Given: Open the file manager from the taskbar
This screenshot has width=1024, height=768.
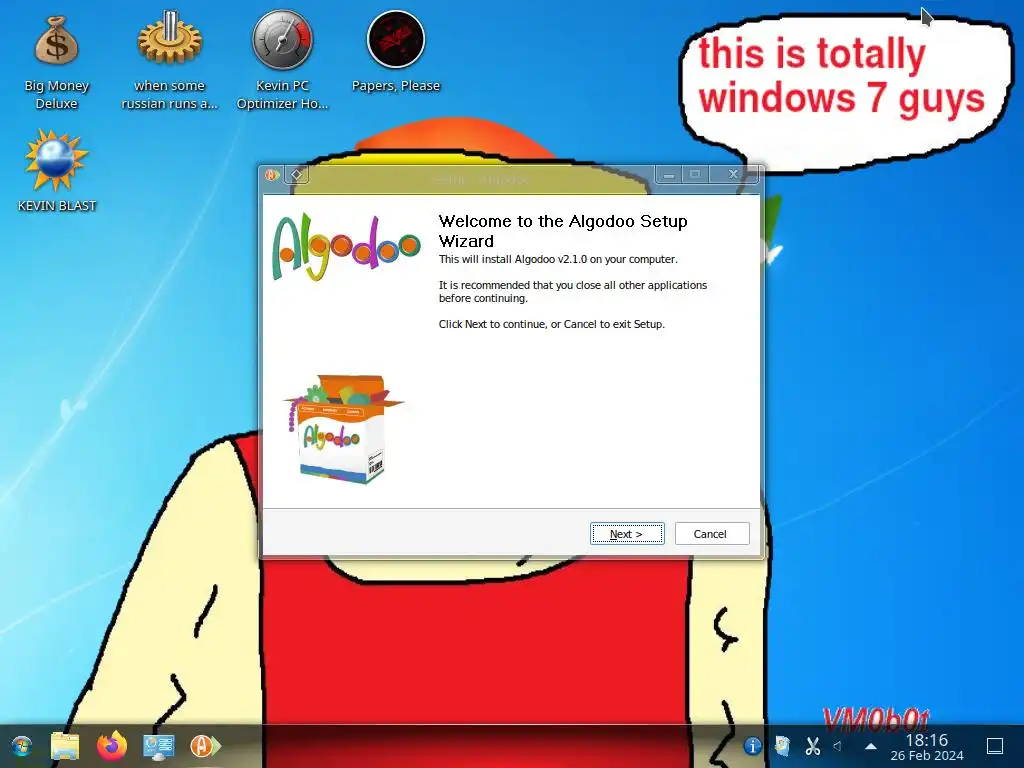Looking at the screenshot, I should [x=65, y=746].
